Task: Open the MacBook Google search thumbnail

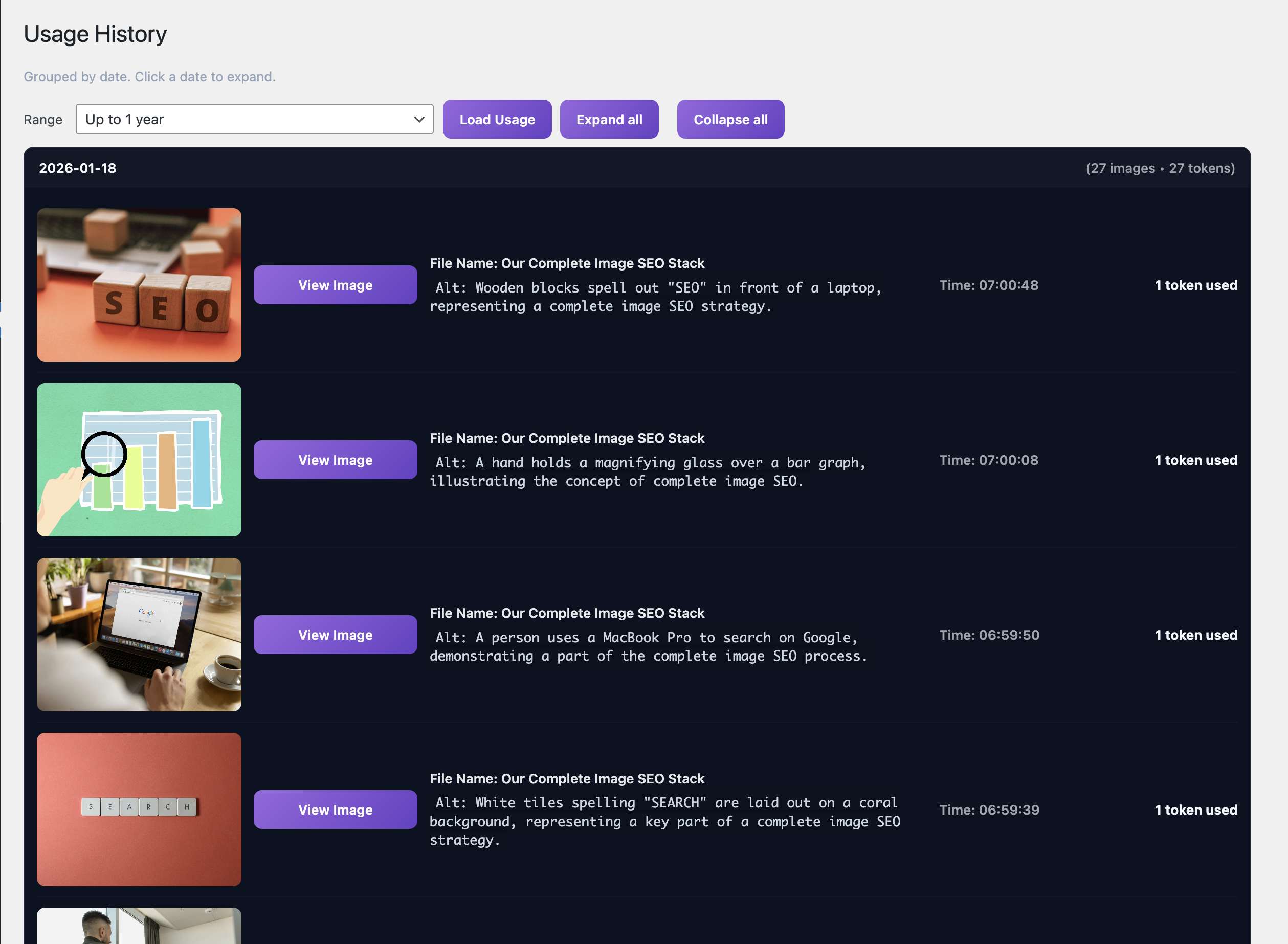Action: pyautogui.click(x=139, y=634)
